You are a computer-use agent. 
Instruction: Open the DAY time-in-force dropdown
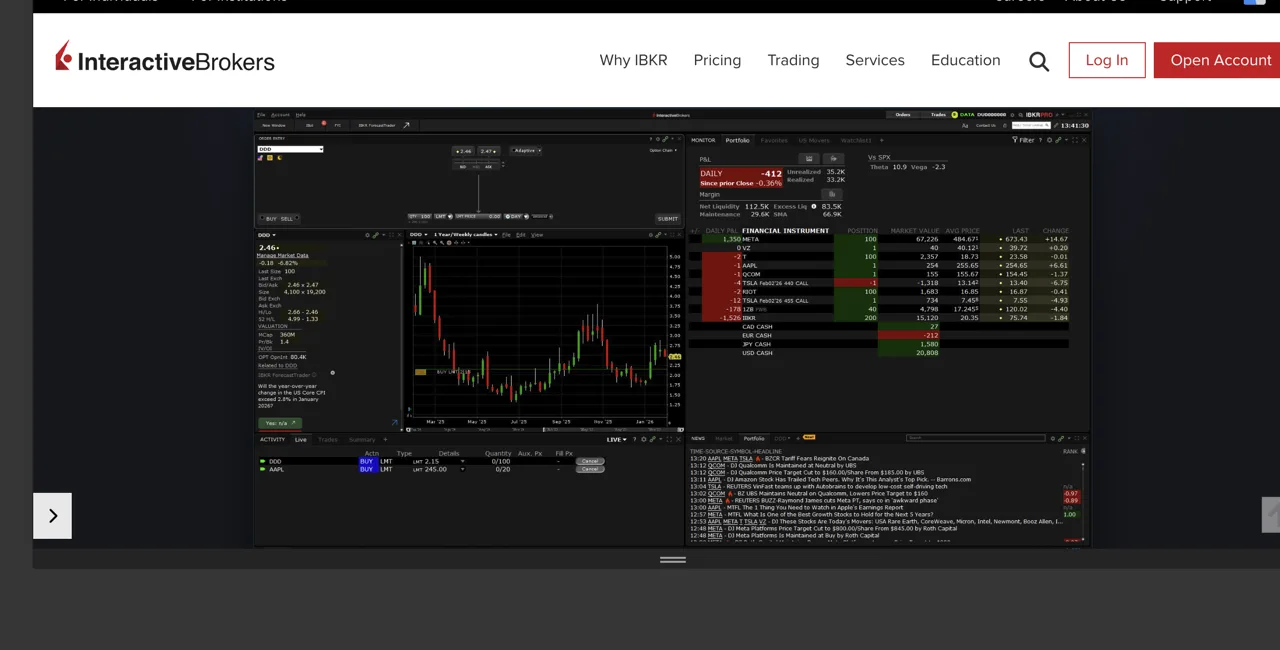pyautogui.click(x=515, y=216)
